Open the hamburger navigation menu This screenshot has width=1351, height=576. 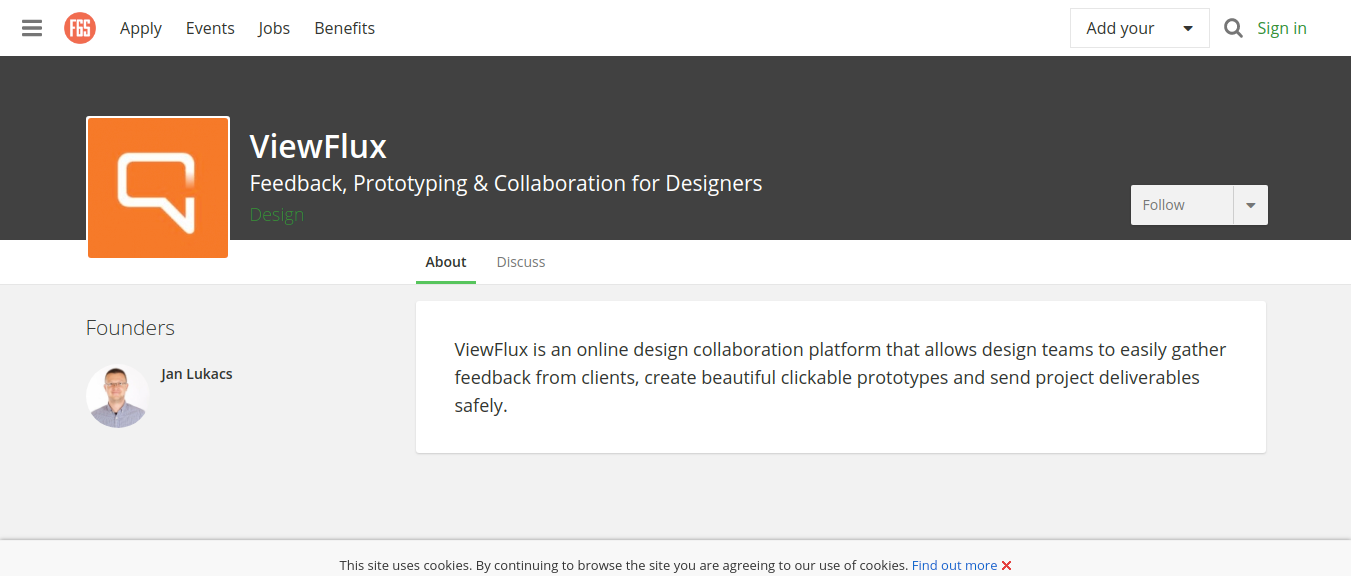click(x=32, y=28)
